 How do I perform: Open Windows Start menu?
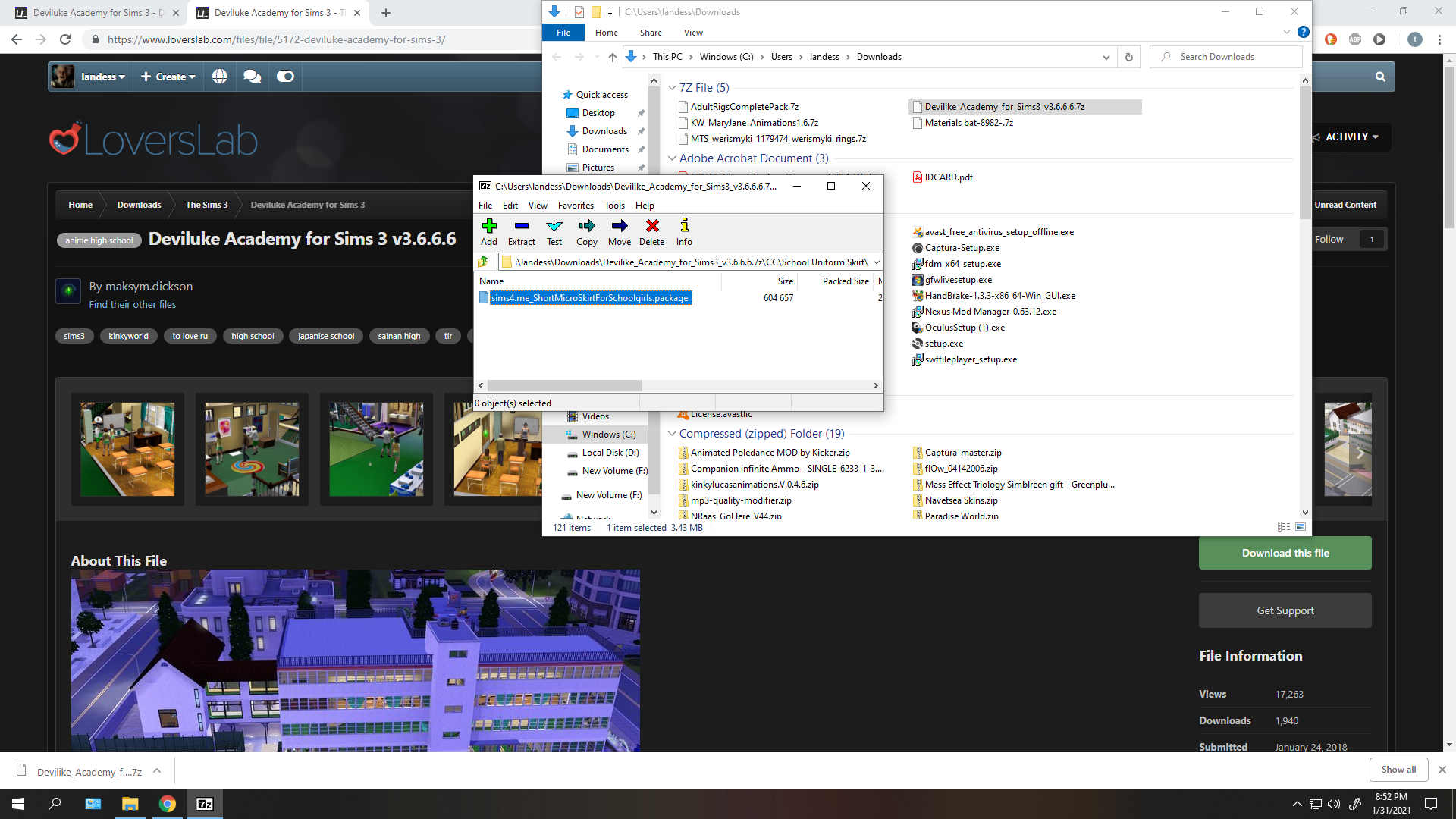[18, 804]
